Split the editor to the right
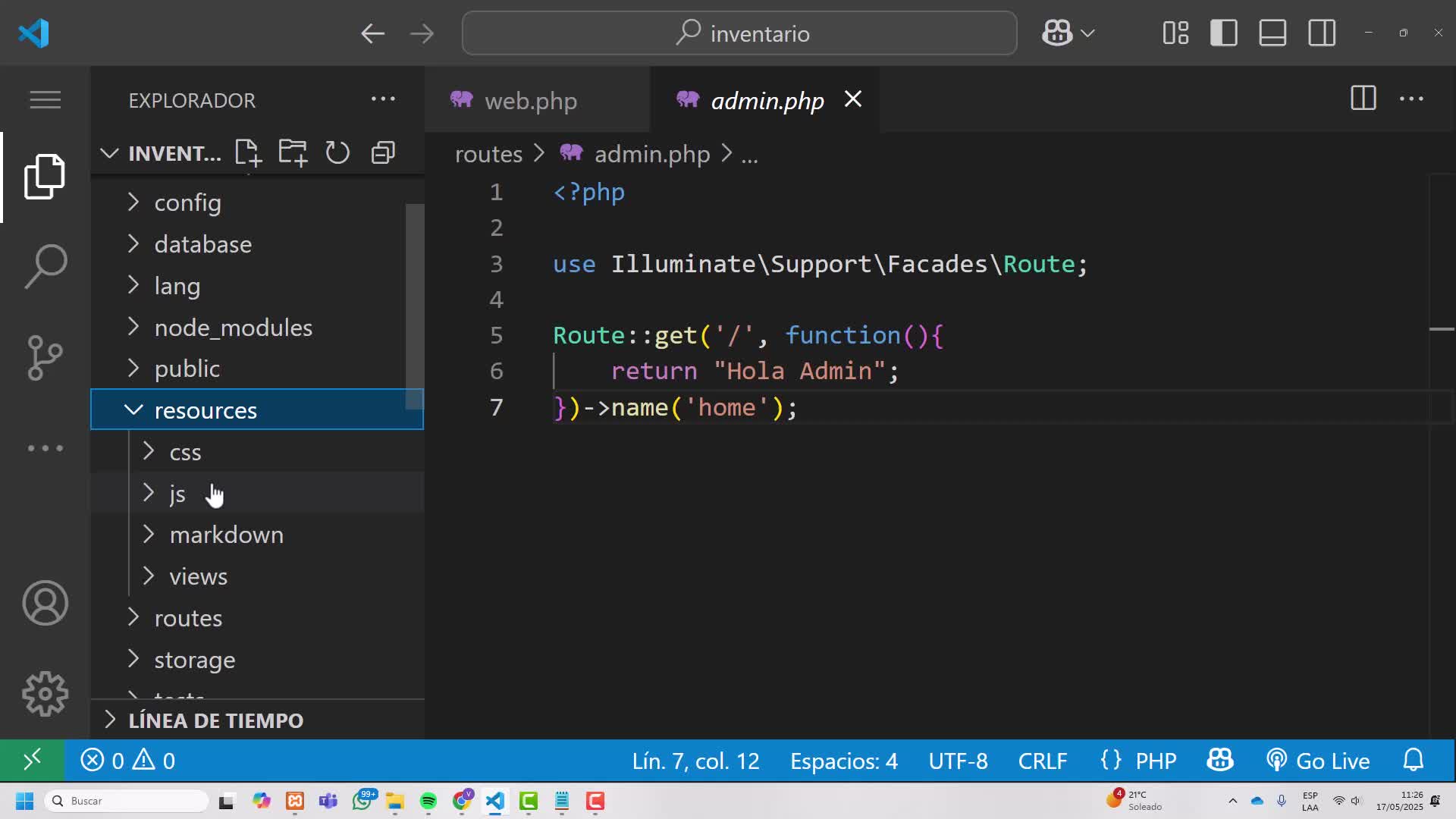The height and width of the screenshot is (819, 1456). [x=1363, y=99]
